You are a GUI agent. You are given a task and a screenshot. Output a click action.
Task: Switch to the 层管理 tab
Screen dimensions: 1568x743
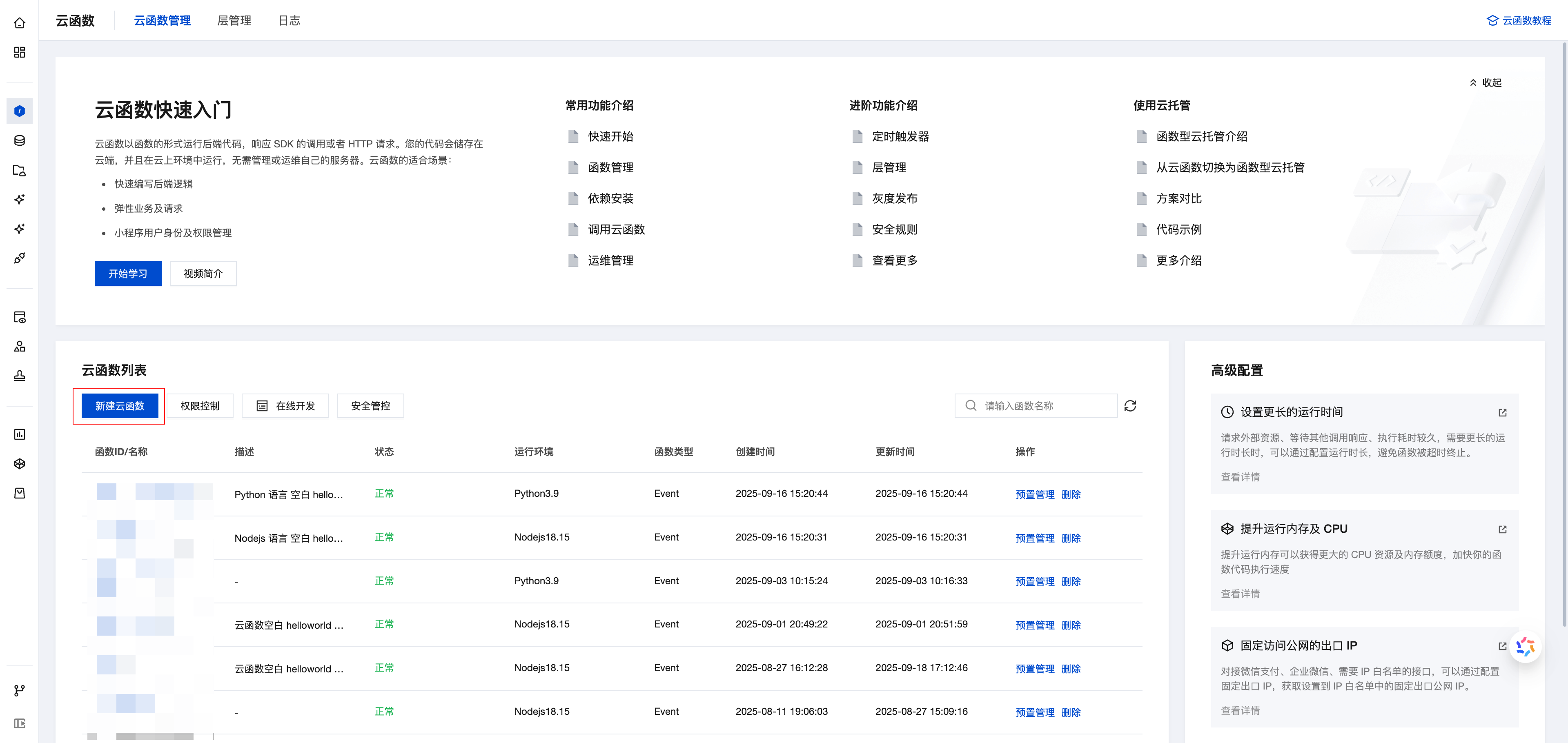234,21
